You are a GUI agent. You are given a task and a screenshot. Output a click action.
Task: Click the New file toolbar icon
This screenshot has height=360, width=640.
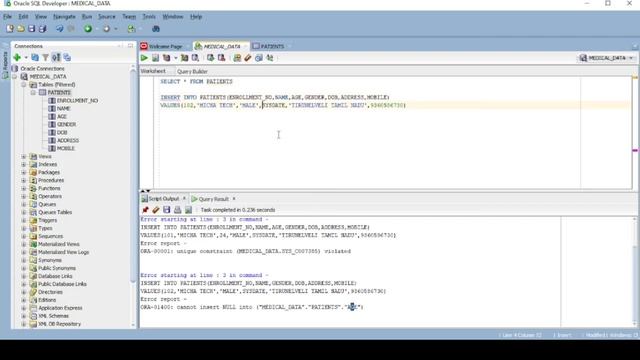(10, 29)
